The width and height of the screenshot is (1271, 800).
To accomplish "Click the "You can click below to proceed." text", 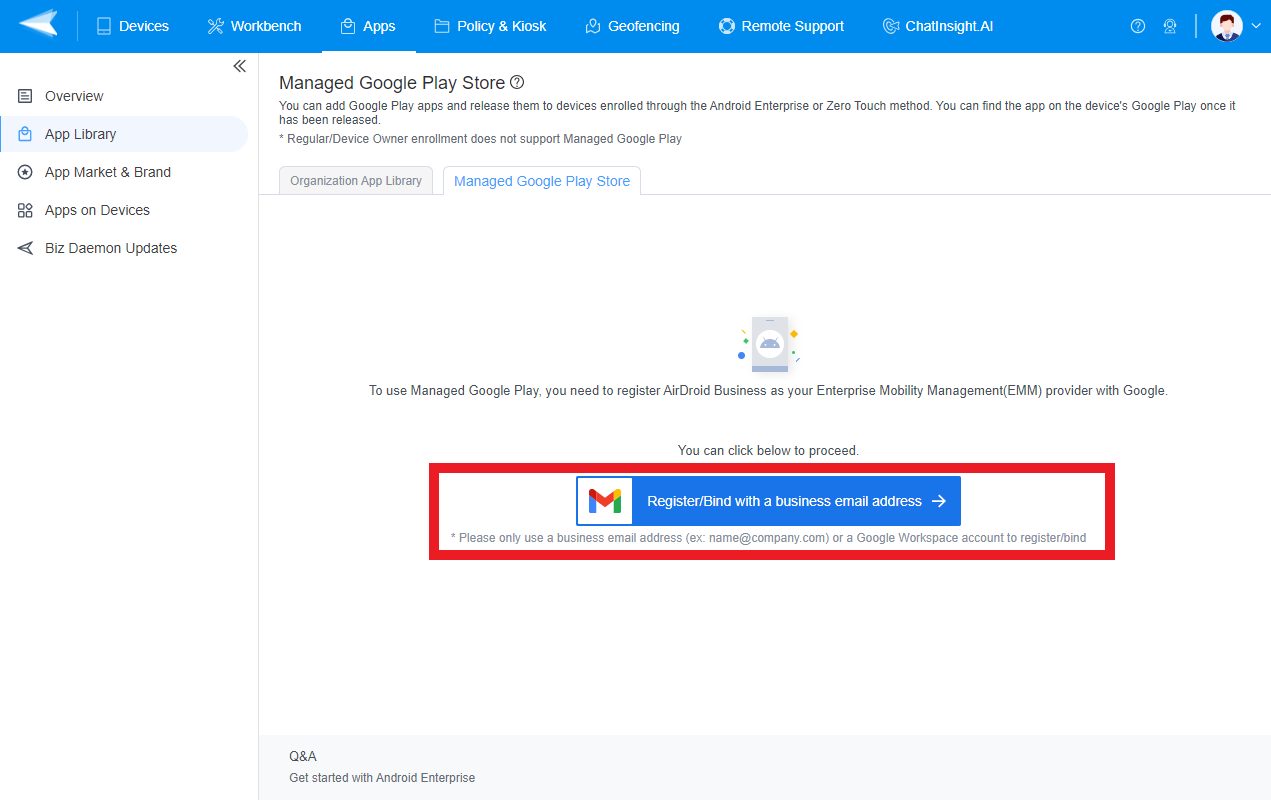I will tap(768, 450).
